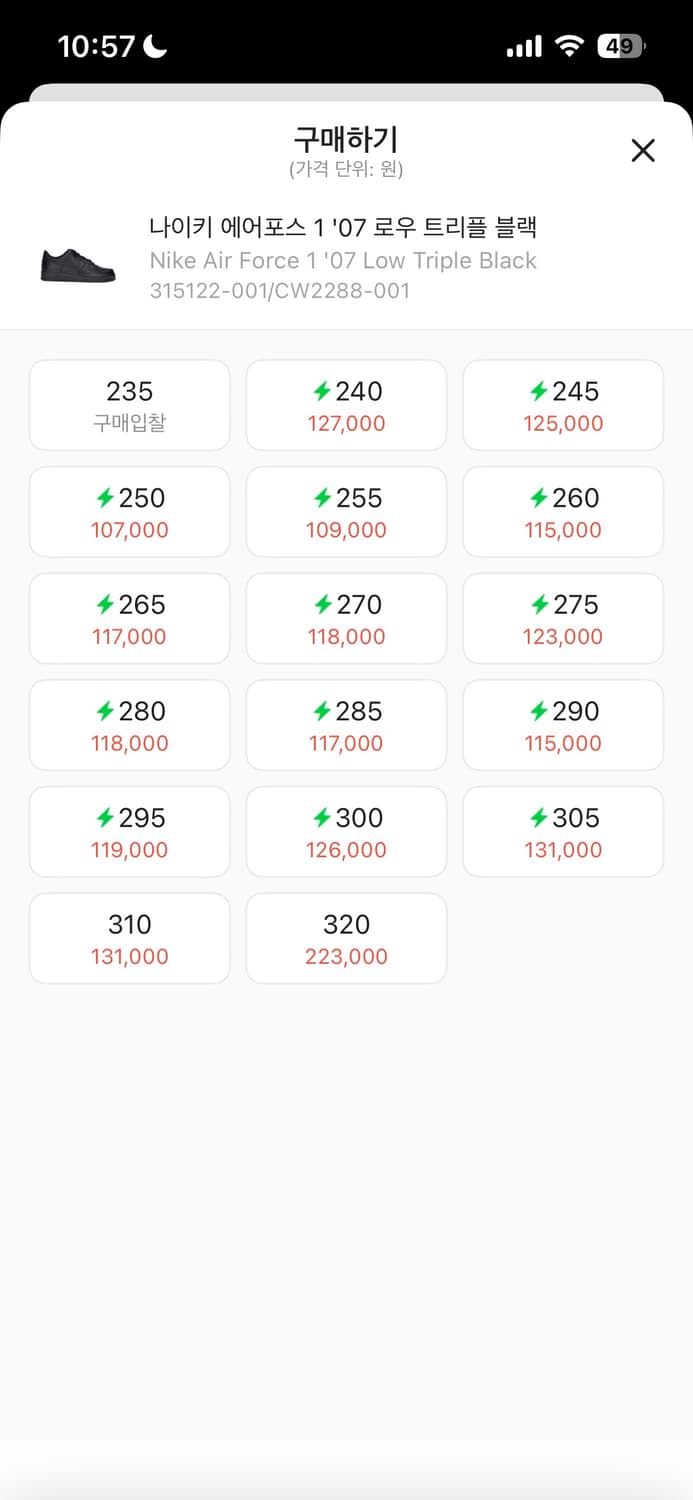
Task: Tap fast-delivery bolt beside size 255
Action: coord(322,498)
